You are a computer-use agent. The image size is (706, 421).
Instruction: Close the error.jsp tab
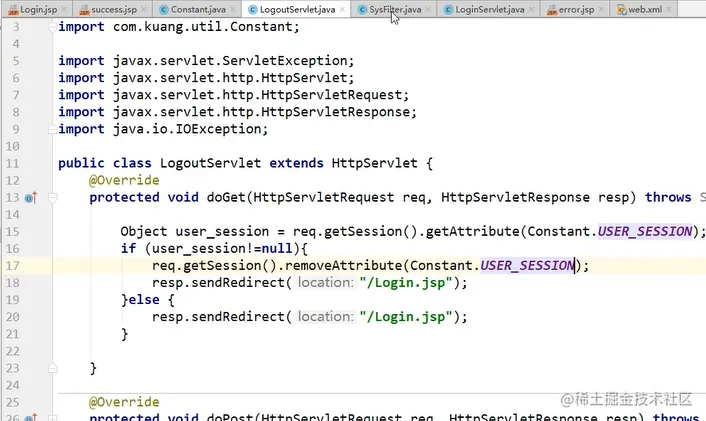click(601, 9)
